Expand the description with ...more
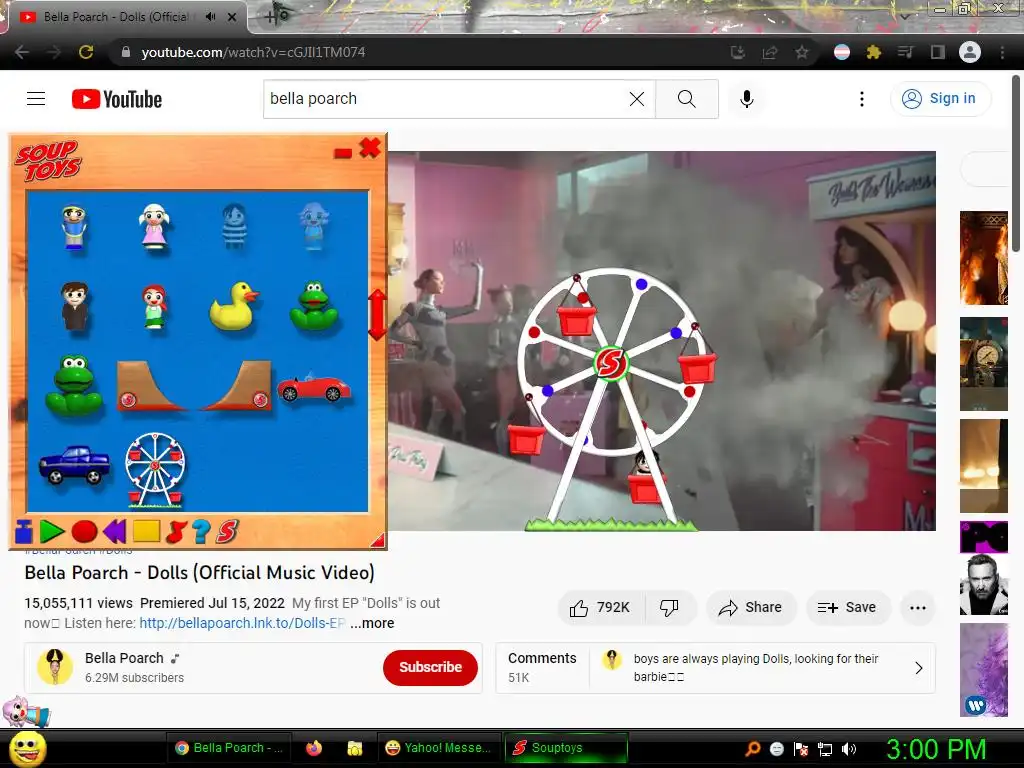The height and width of the screenshot is (768, 1024). tap(372, 623)
